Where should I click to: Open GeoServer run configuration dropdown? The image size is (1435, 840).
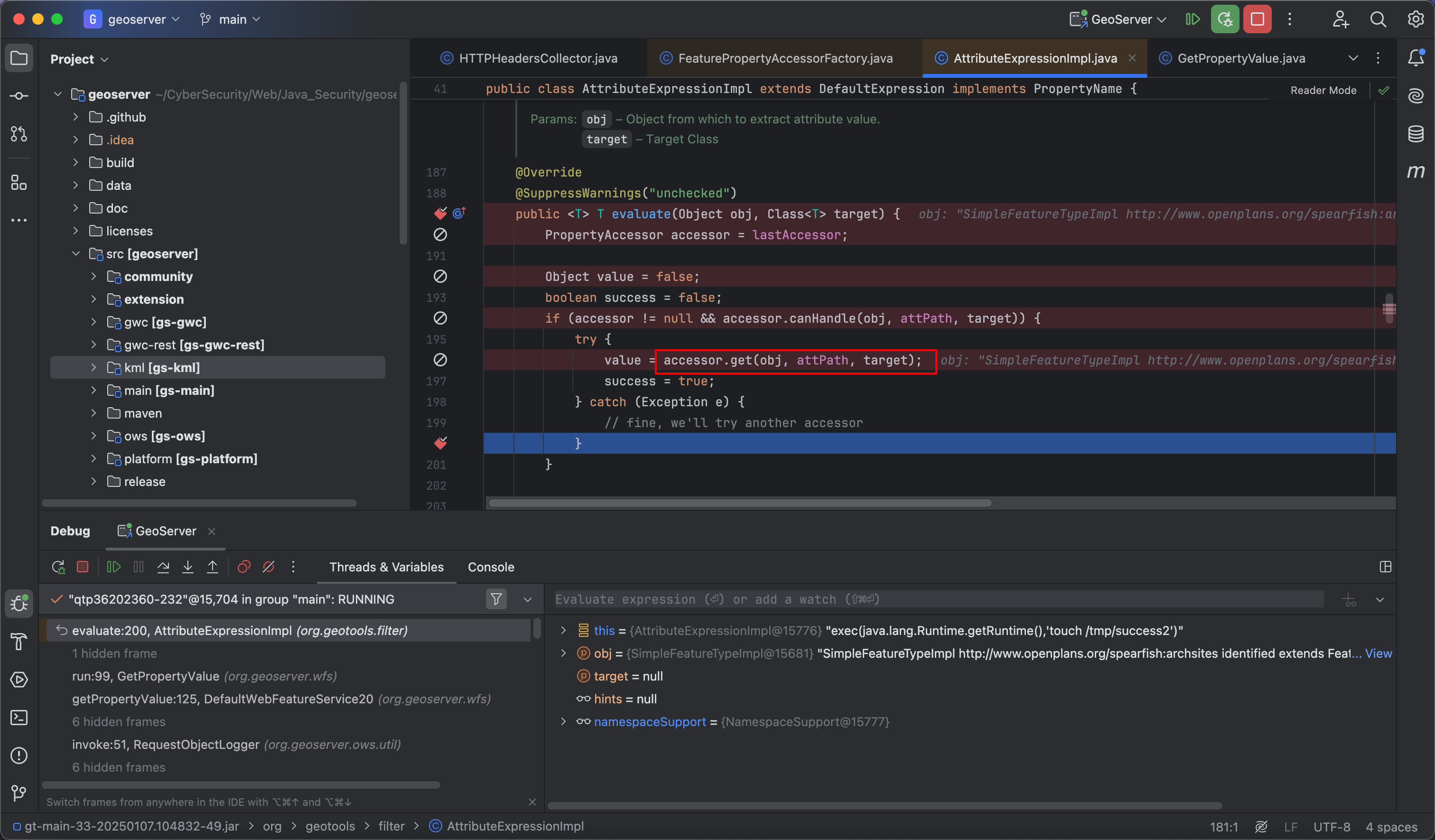pyautogui.click(x=1118, y=19)
